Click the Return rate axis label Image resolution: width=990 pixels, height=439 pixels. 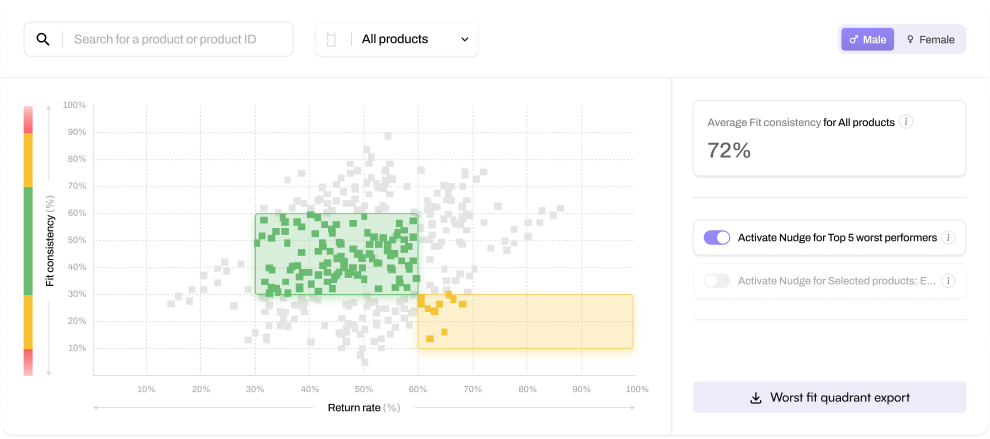(364, 407)
